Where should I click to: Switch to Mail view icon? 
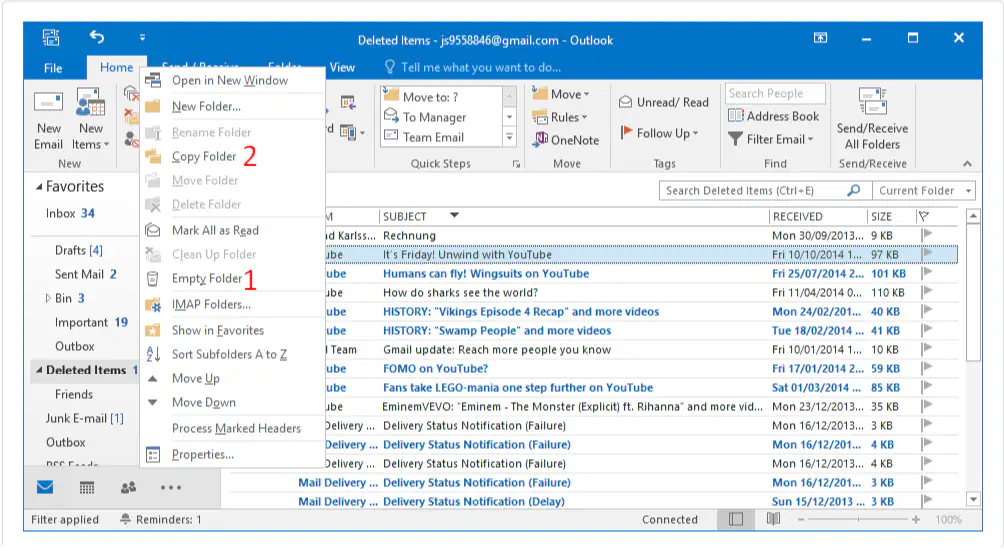45,488
